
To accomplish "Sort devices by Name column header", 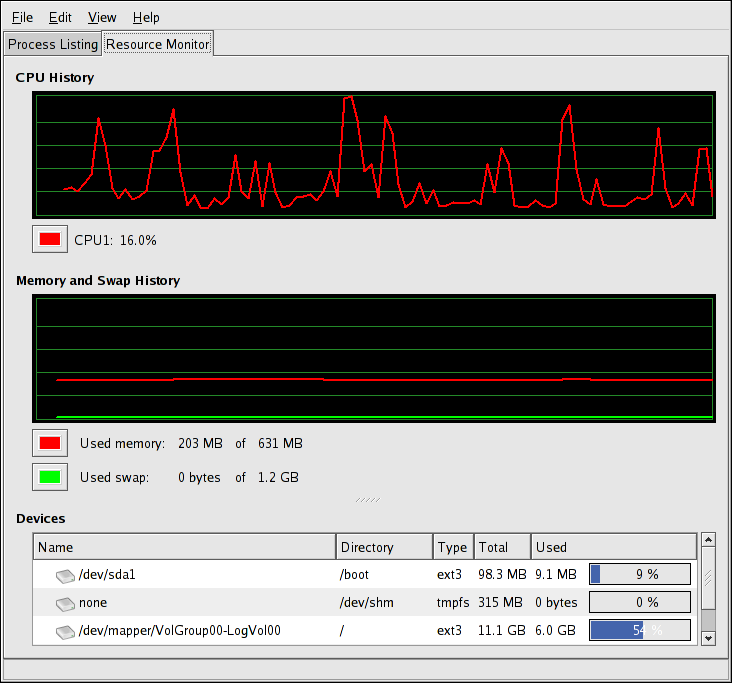I will tap(185, 547).
